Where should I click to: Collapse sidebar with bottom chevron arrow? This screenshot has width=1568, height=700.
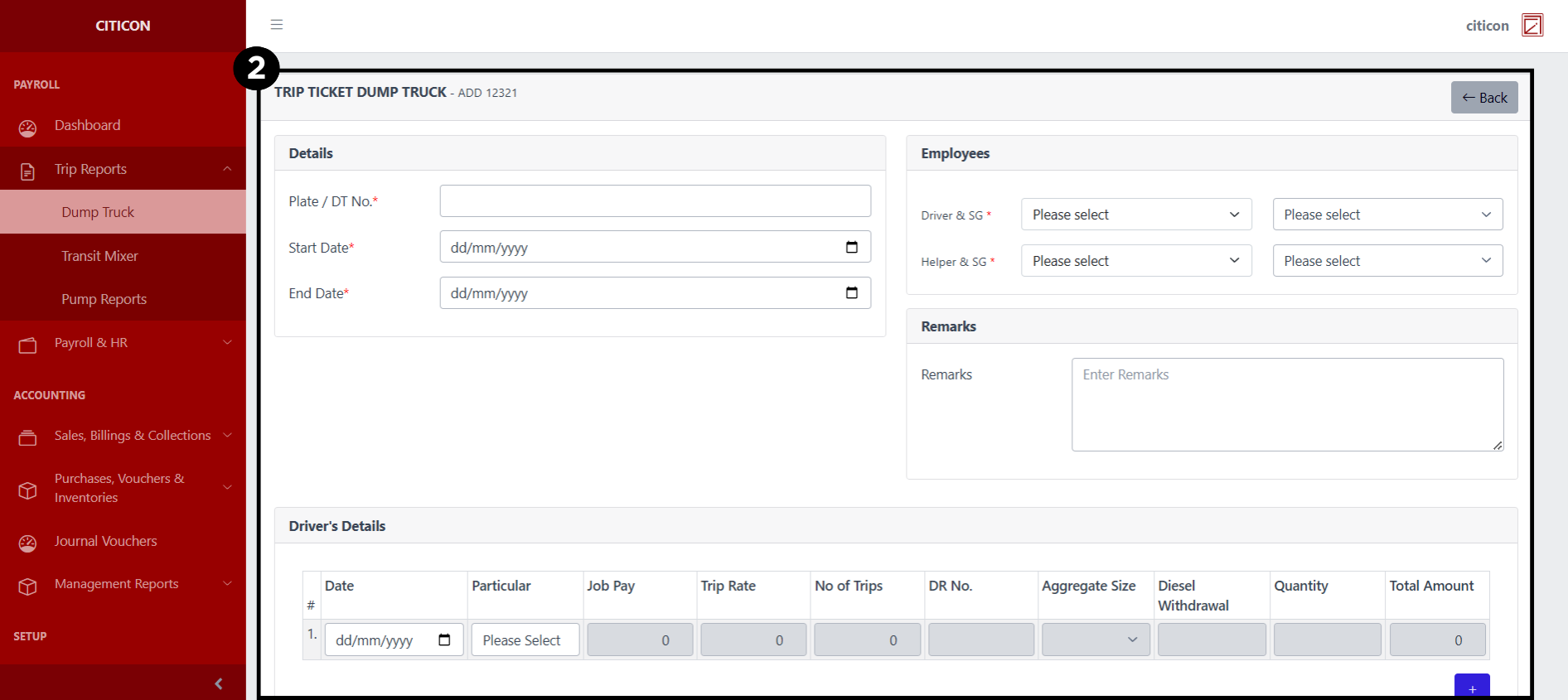[x=219, y=683]
